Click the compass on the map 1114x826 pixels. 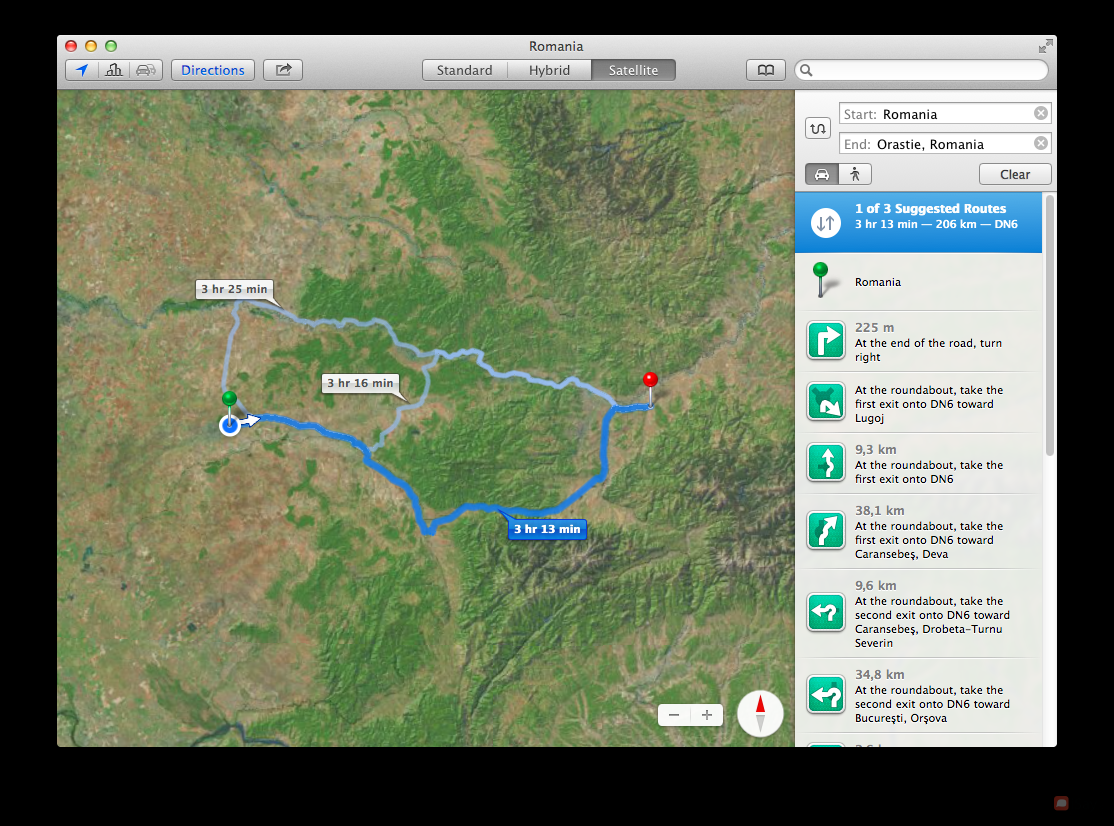coord(760,714)
